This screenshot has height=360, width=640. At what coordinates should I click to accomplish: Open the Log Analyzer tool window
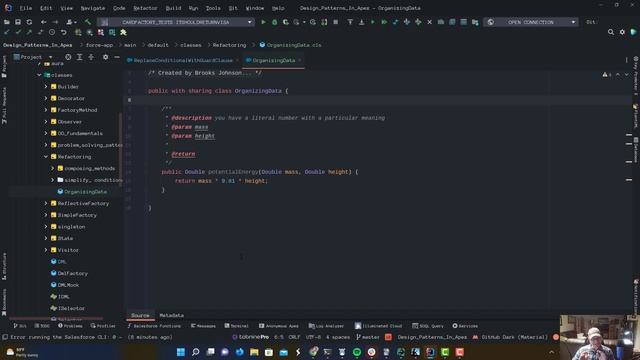(x=326, y=326)
